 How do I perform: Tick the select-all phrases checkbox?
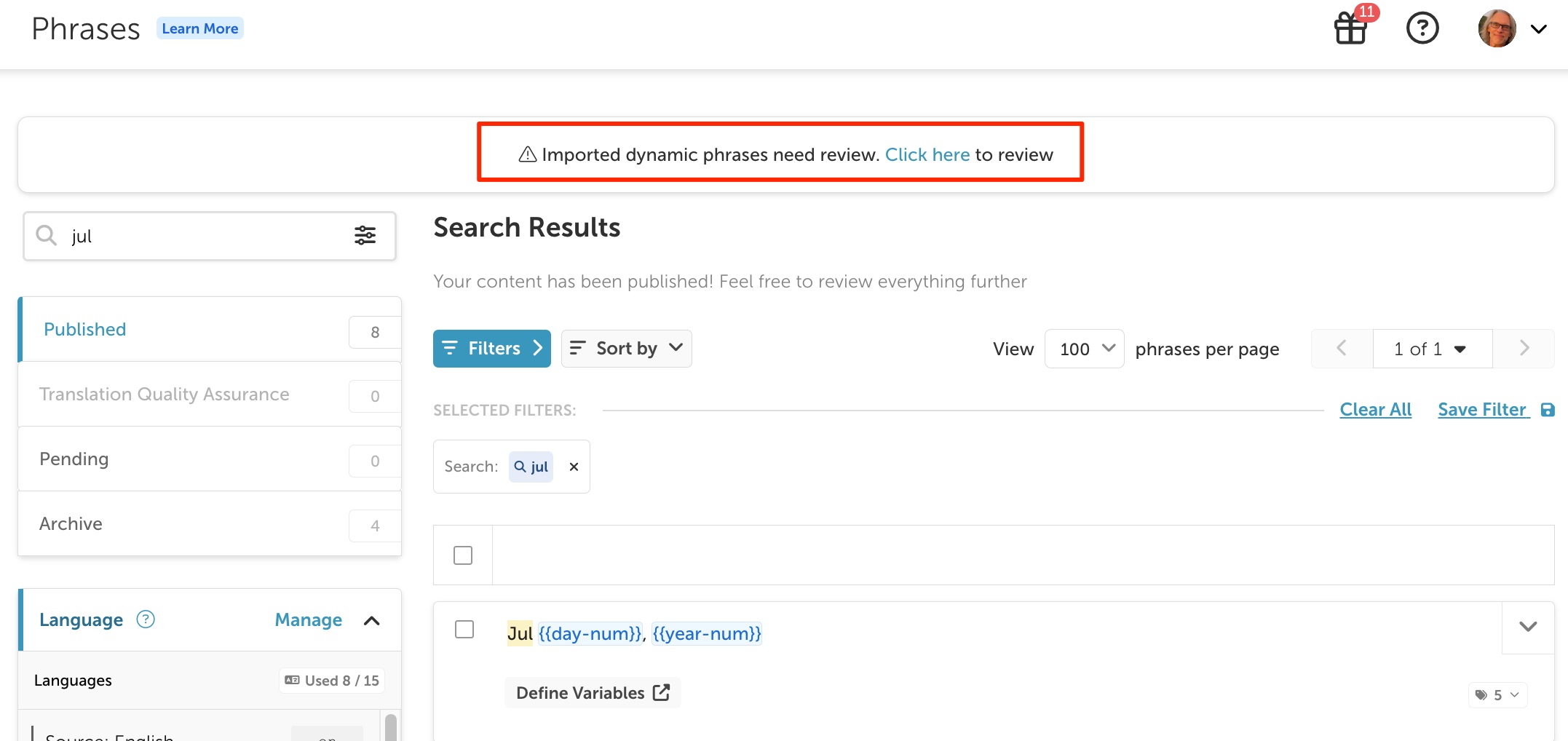click(463, 555)
